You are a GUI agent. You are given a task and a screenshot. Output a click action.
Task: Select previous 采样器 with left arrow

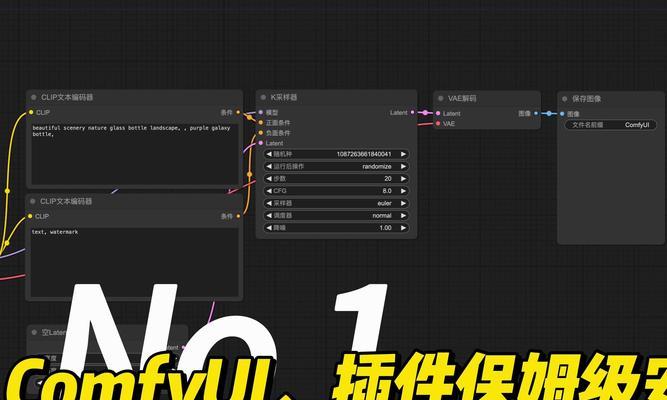click(x=269, y=203)
